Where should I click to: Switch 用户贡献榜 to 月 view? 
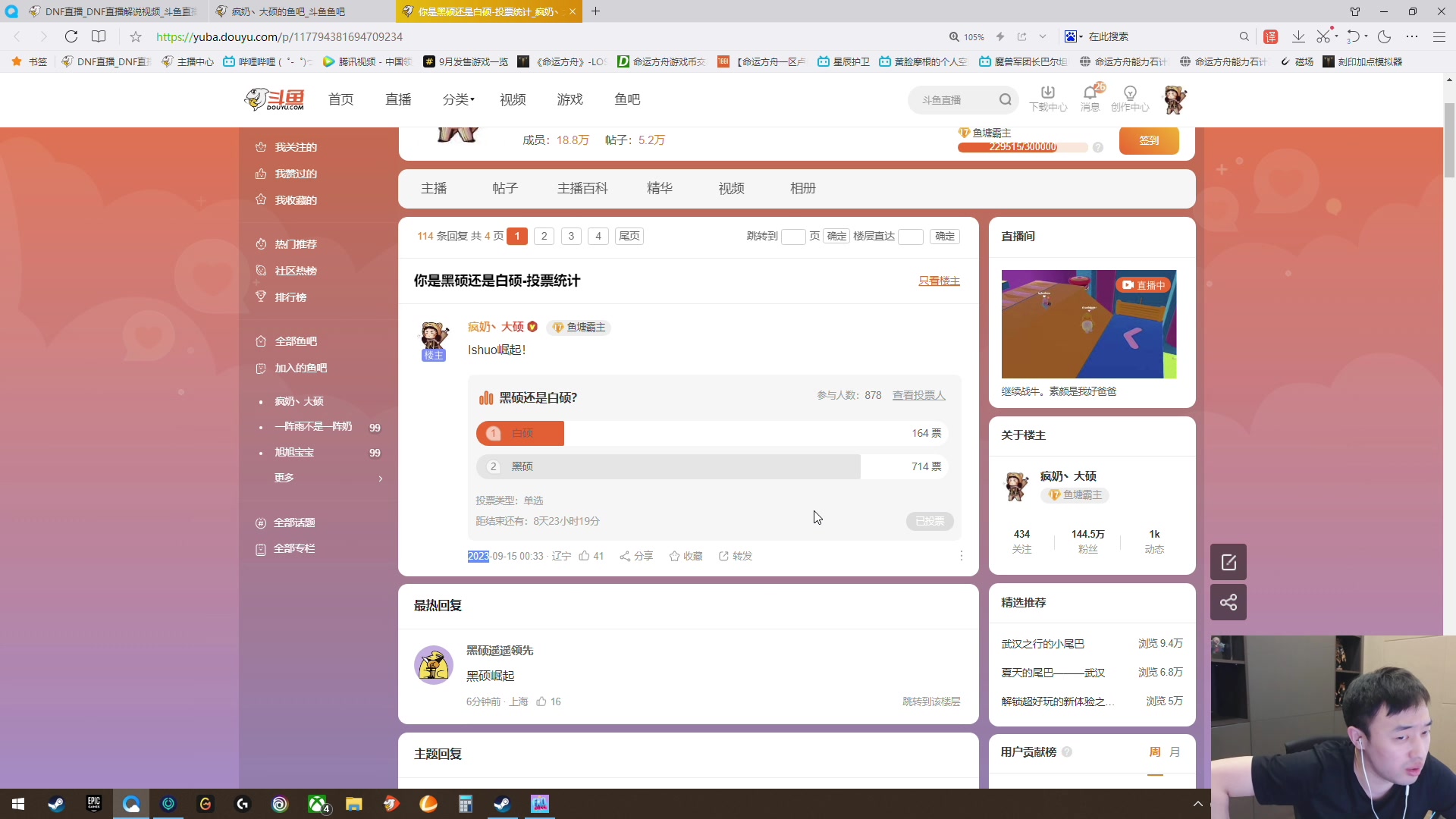click(1174, 752)
